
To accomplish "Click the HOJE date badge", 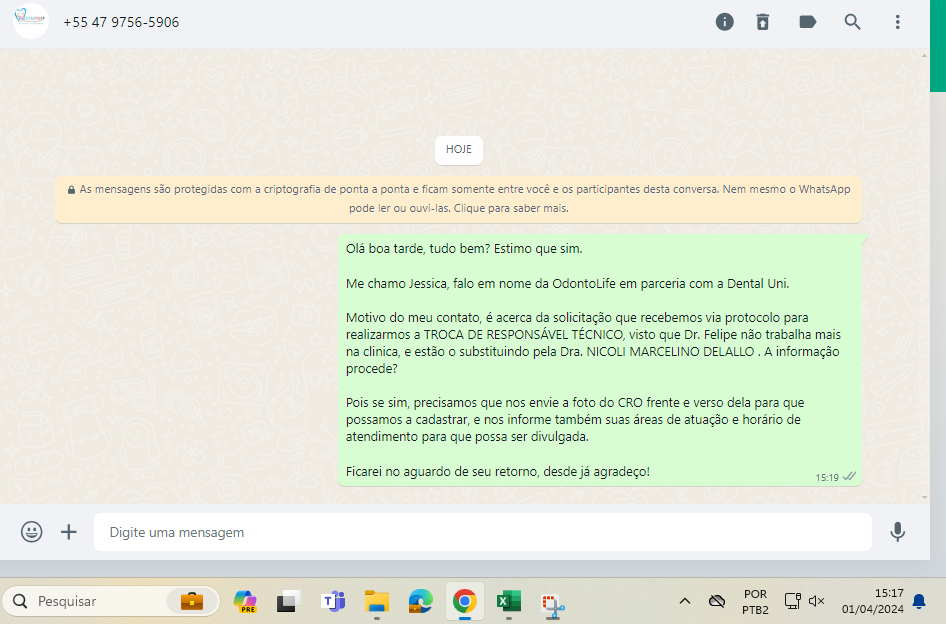I will click(459, 149).
